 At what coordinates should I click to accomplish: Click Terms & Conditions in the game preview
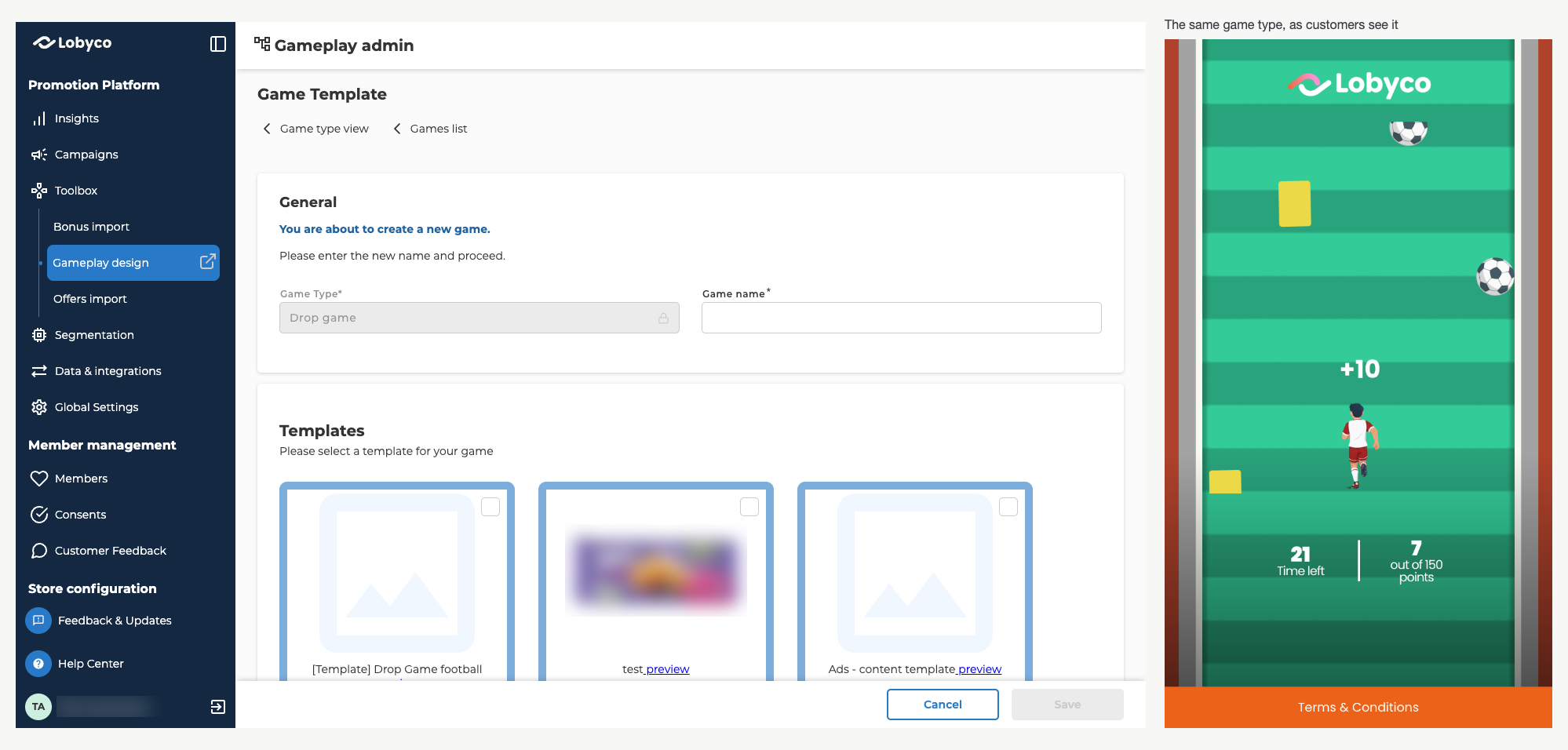pyautogui.click(x=1358, y=707)
